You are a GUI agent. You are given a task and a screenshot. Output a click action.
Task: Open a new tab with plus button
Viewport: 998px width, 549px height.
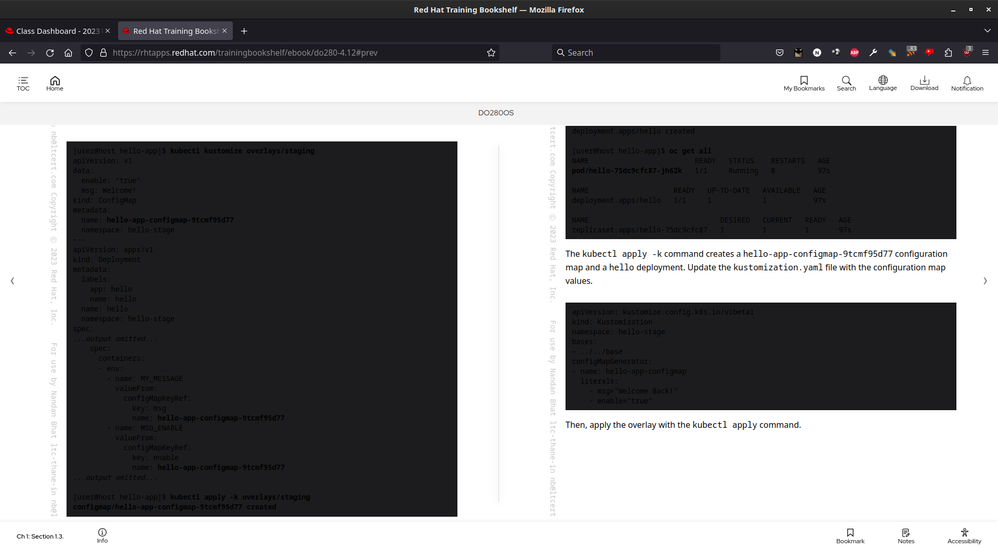pos(244,31)
